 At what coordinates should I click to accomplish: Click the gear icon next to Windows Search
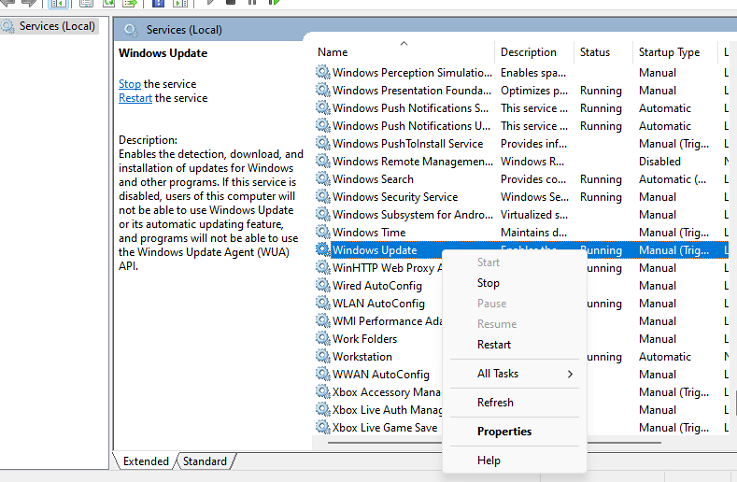click(x=322, y=179)
